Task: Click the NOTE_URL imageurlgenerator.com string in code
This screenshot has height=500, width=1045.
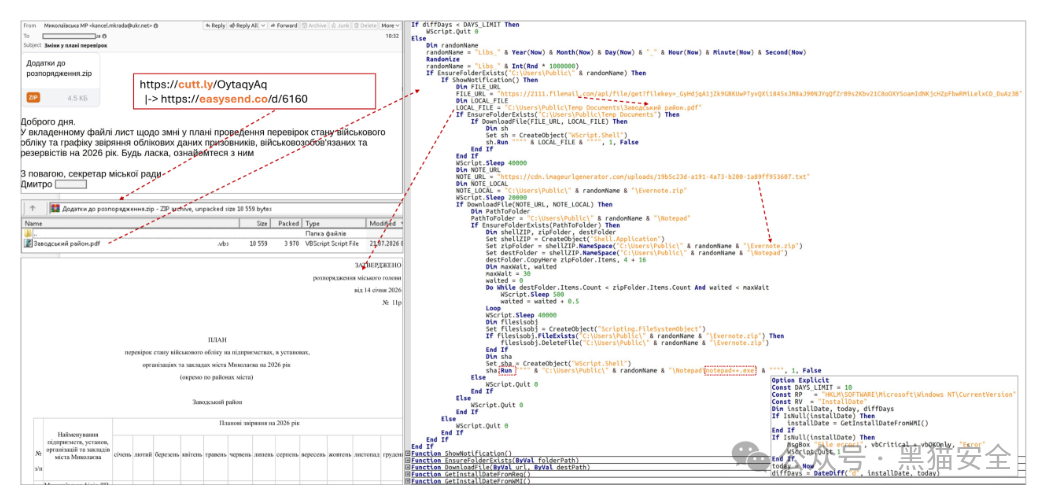Action: [654, 177]
